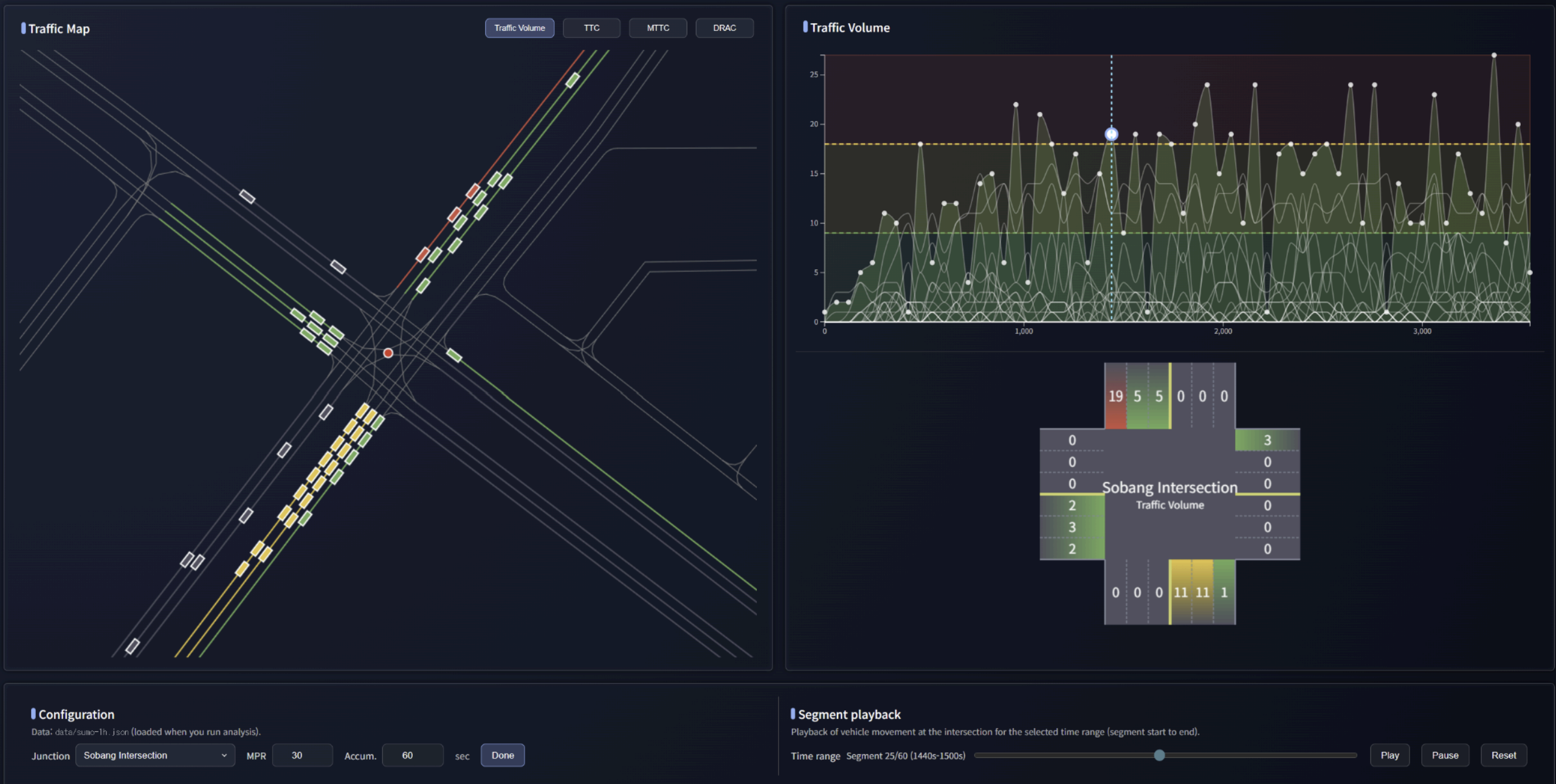Click the highlighted blue data point on chart
The height and width of the screenshot is (784, 1556).
tap(1111, 134)
